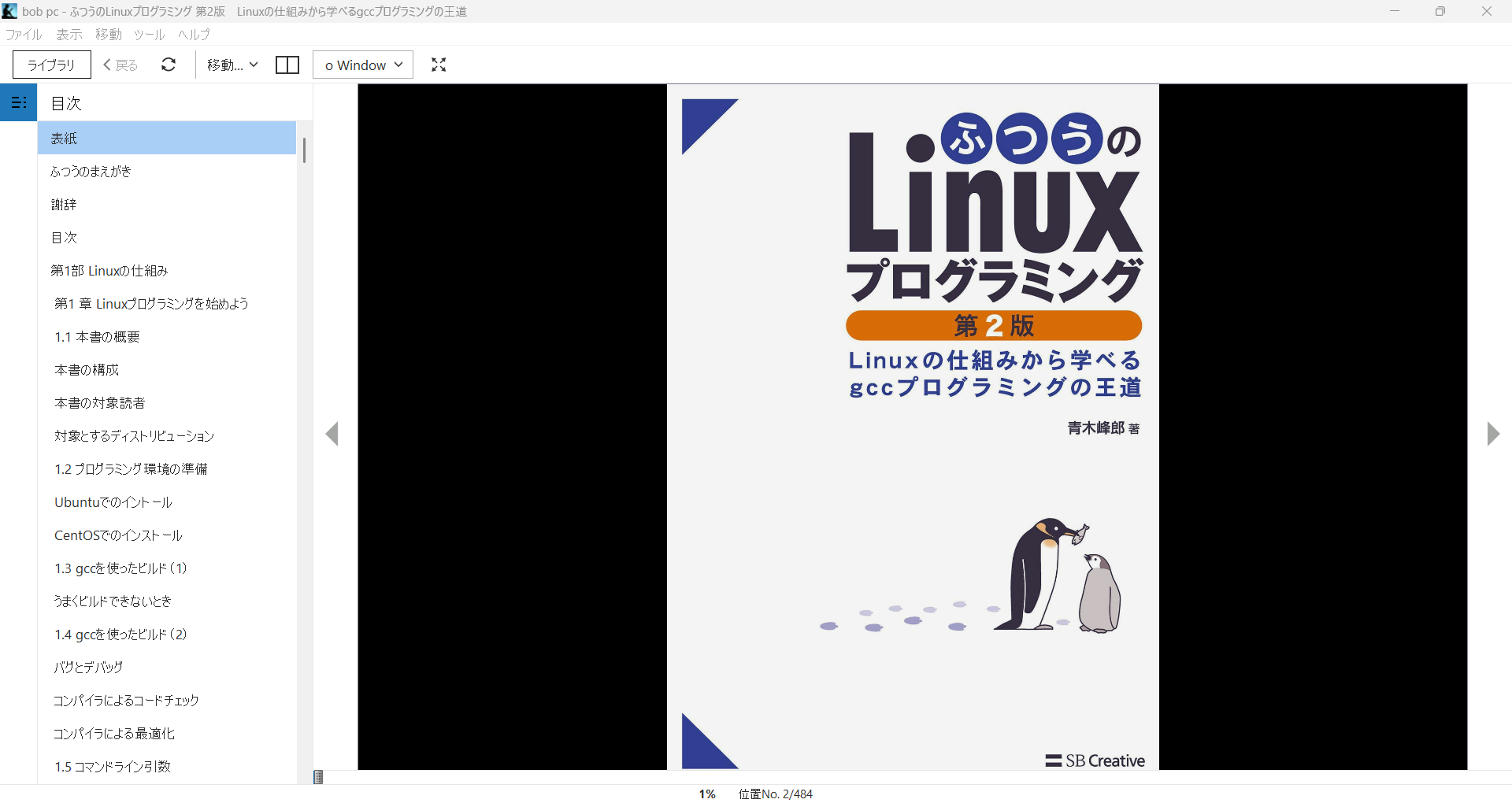Select コンパイラによるコードチェック entry

pos(167,700)
